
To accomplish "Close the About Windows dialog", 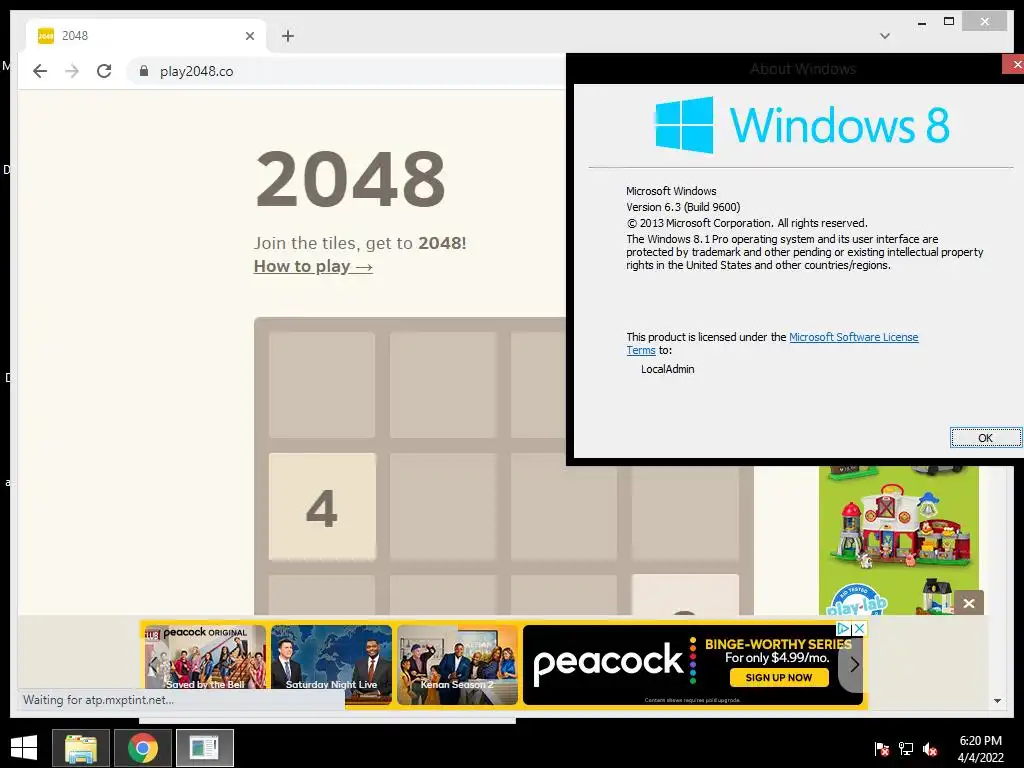I will tap(1014, 64).
